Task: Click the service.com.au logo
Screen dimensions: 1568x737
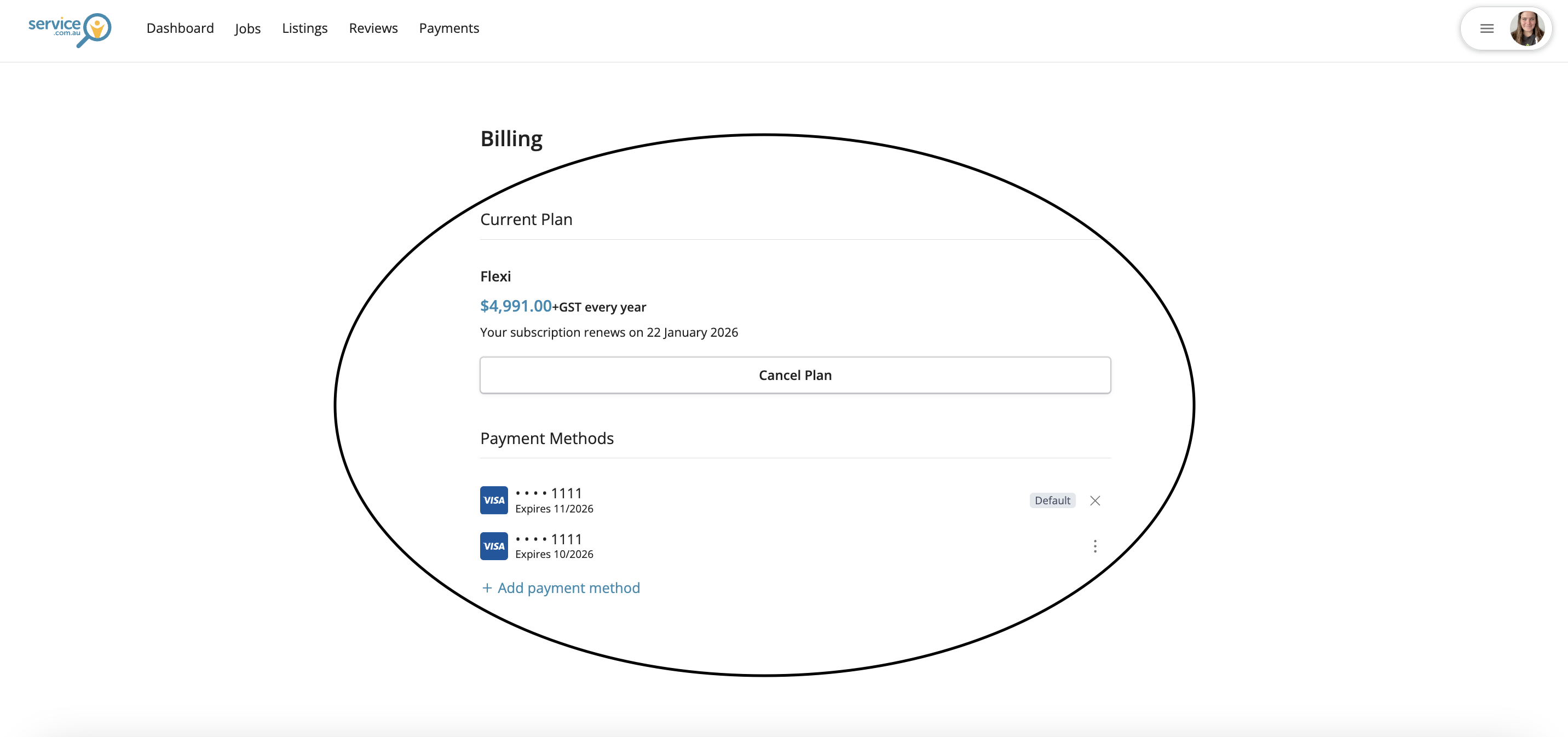Action: [70, 29]
